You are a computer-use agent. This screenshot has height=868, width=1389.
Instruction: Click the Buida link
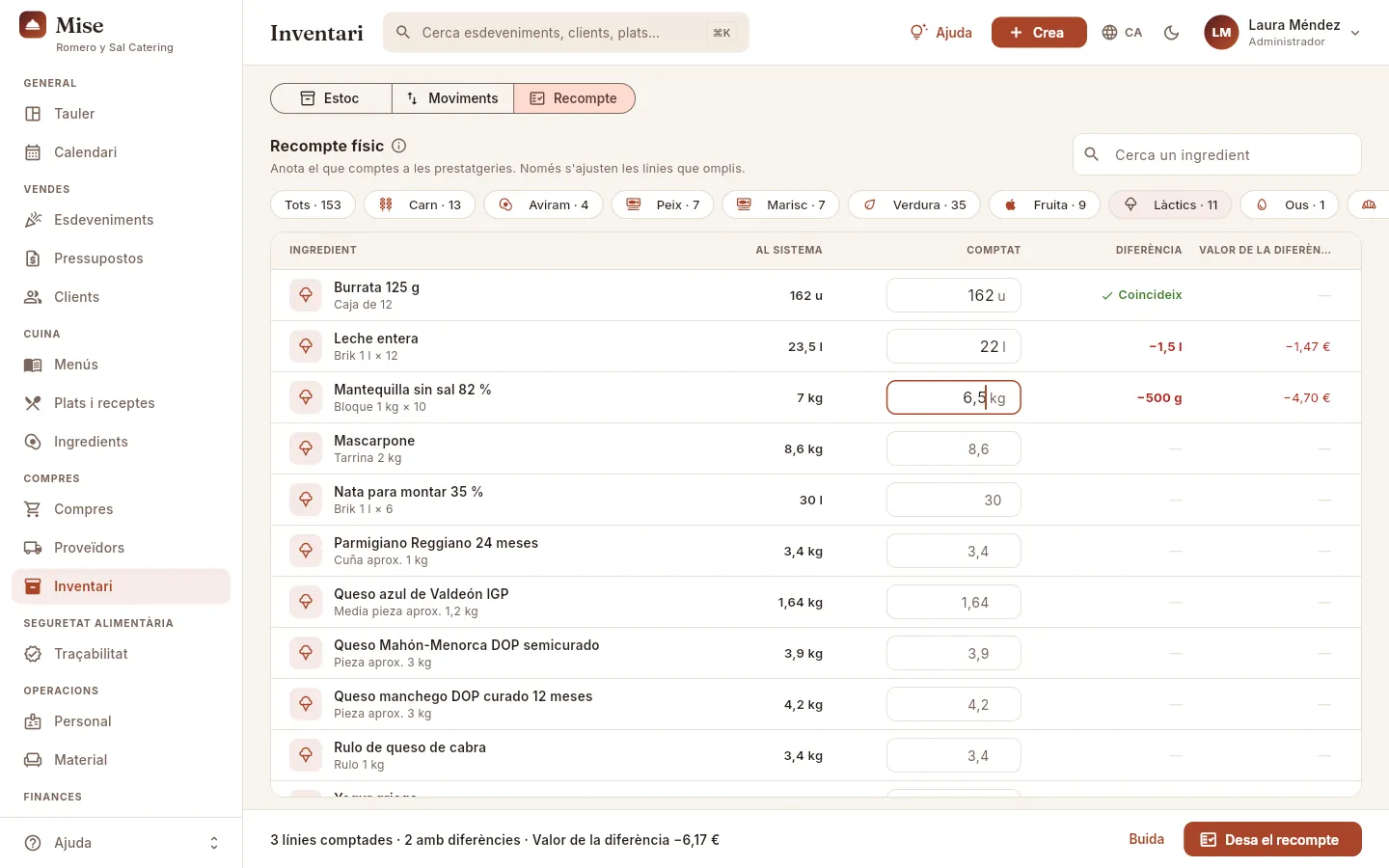click(1147, 839)
